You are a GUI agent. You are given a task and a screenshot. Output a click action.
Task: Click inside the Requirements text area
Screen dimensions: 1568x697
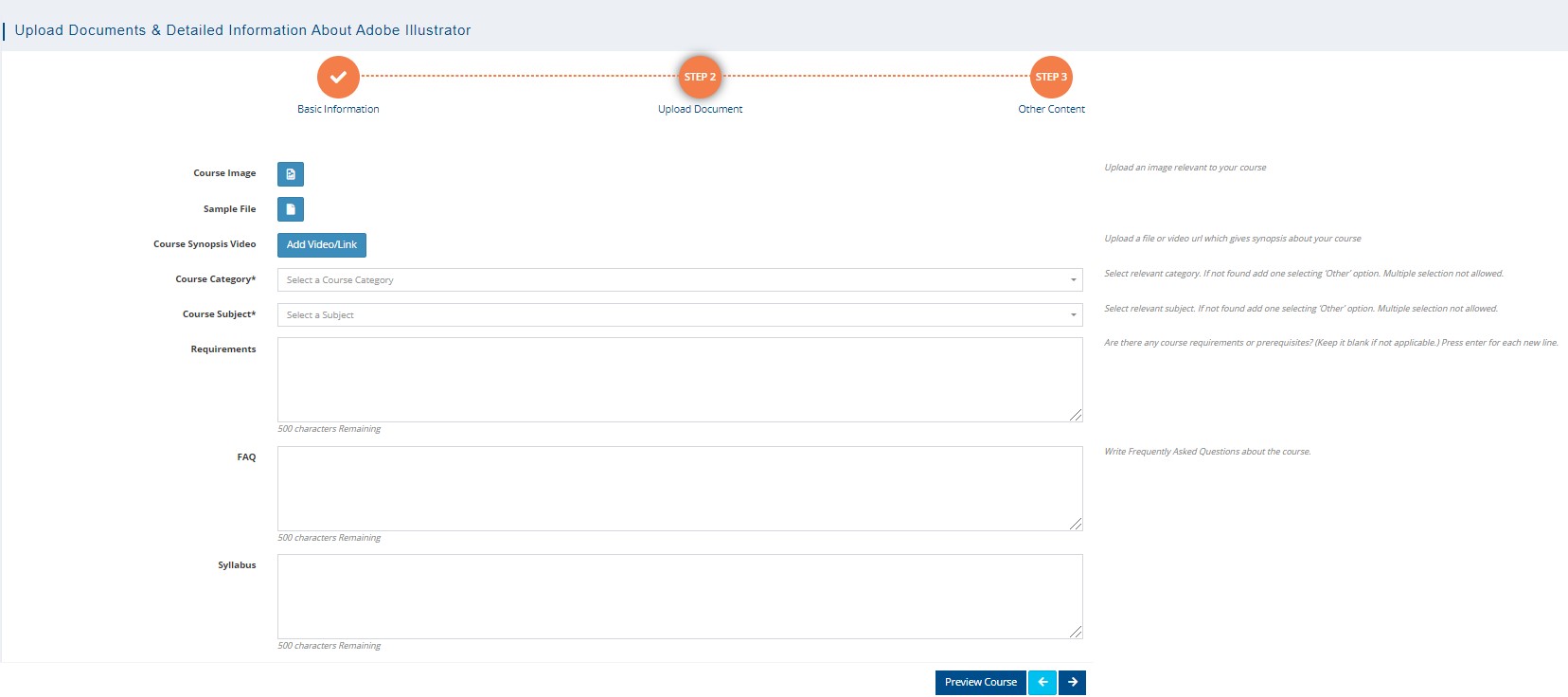pos(679,380)
